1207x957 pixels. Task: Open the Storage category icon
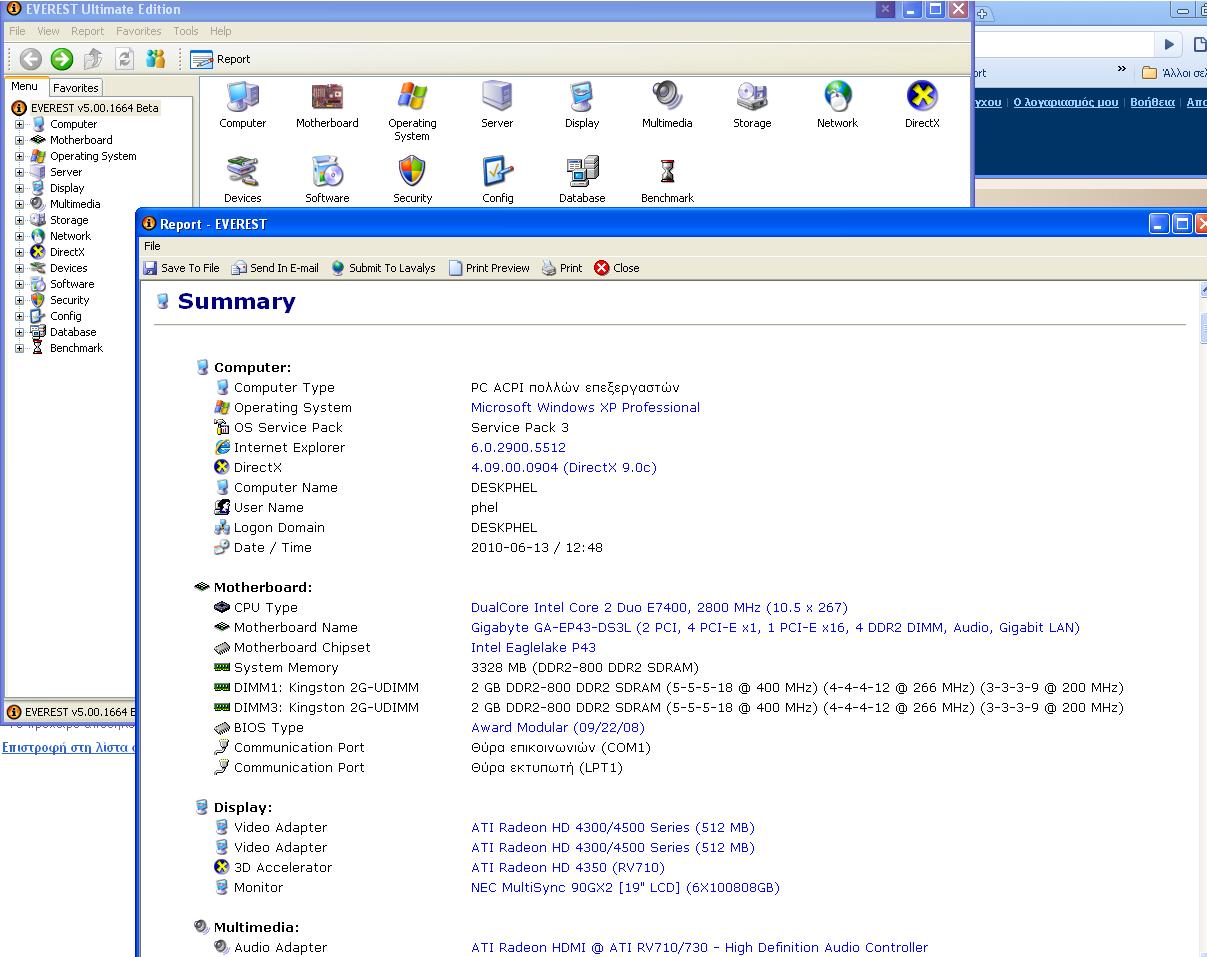click(x=752, y=97)
